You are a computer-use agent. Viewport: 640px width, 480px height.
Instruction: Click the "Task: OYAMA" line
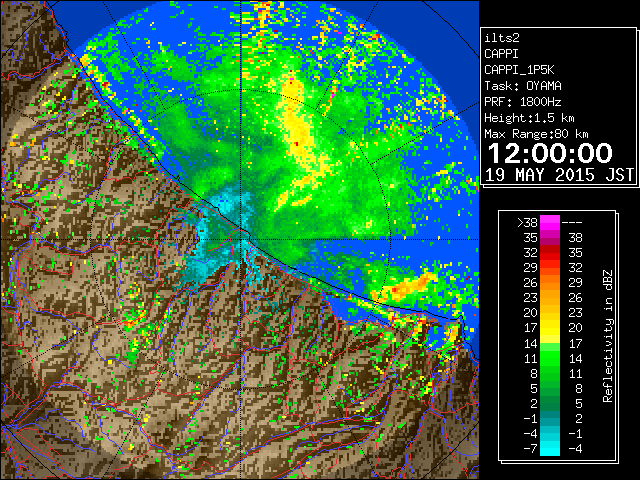[x=523, y=86]
